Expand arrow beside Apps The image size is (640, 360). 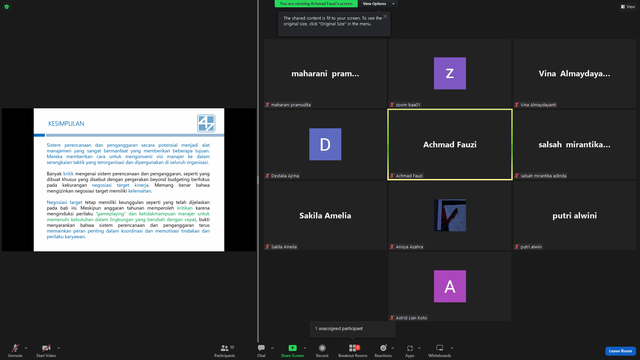tap(419, 348)
